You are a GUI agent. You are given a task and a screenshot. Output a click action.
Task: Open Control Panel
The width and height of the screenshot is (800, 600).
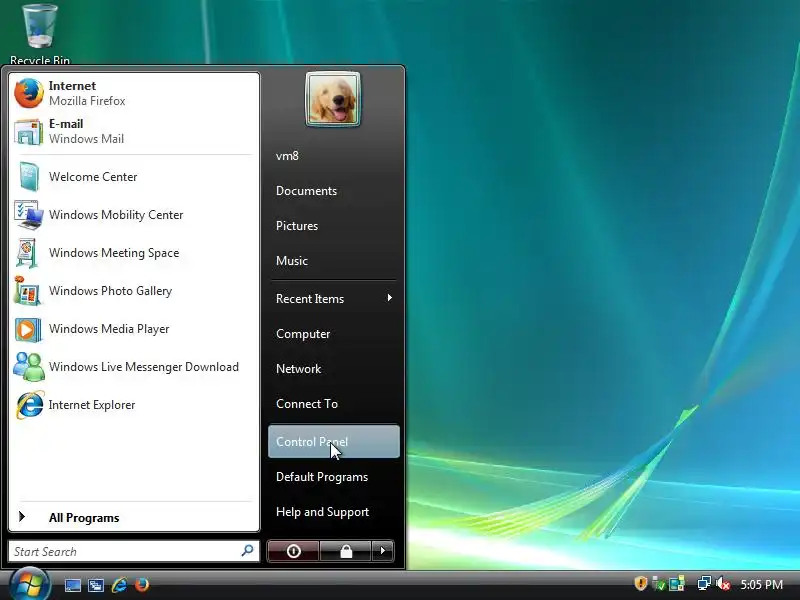[334, 441]
